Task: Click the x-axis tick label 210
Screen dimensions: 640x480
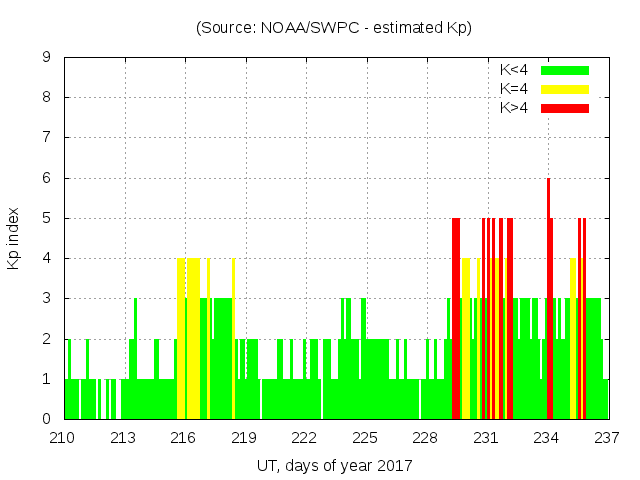Action: click(x=63, y=437)
